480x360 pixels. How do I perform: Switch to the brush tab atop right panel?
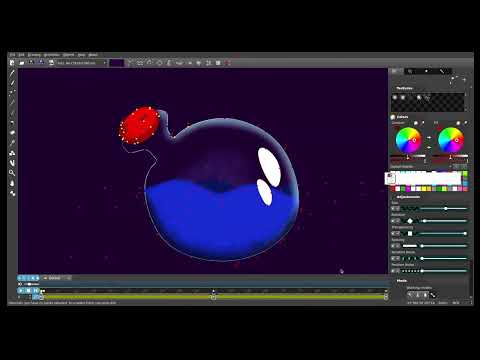pos(442,71)
